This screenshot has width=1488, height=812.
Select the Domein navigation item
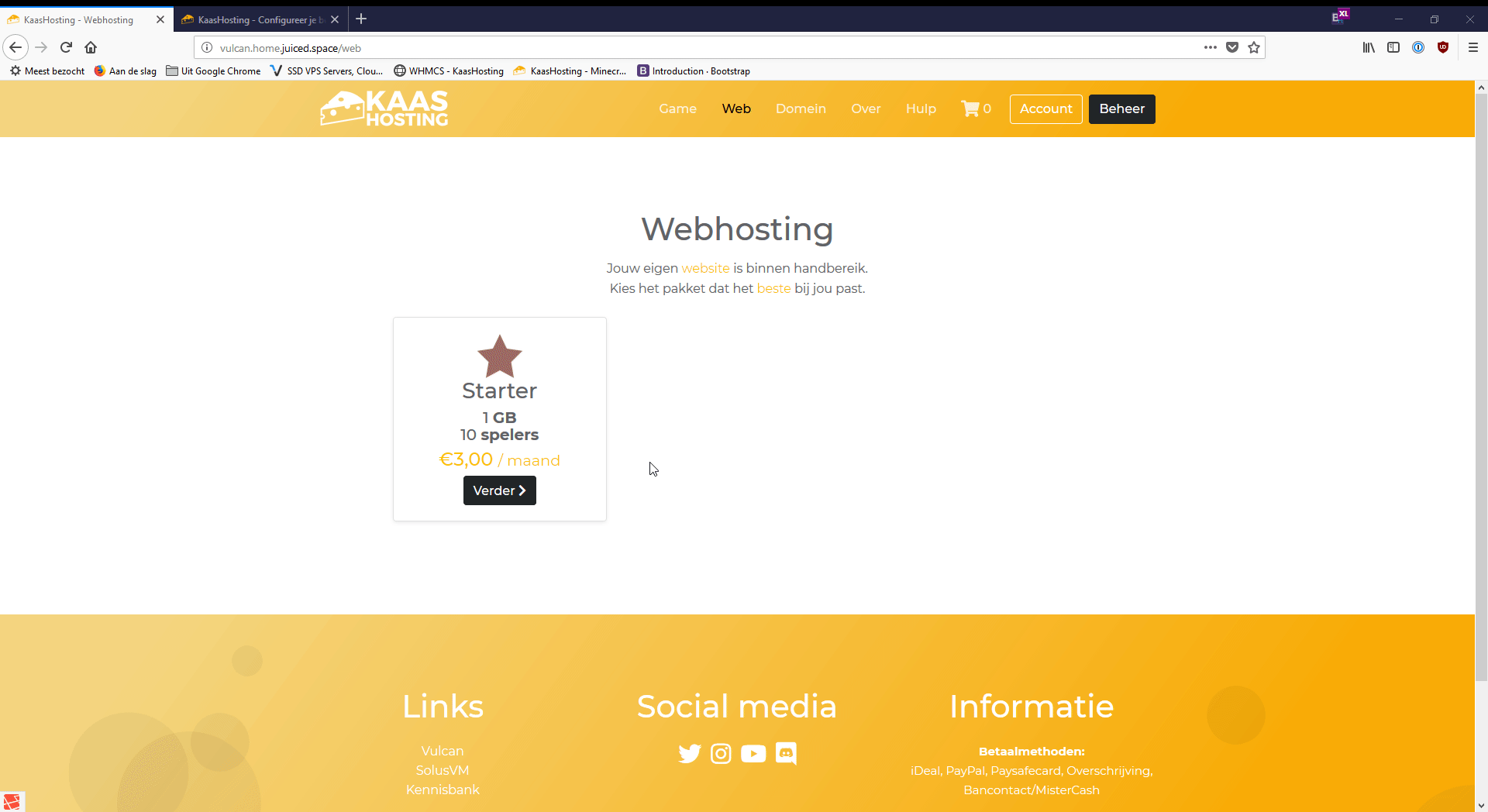coord(801,108)
